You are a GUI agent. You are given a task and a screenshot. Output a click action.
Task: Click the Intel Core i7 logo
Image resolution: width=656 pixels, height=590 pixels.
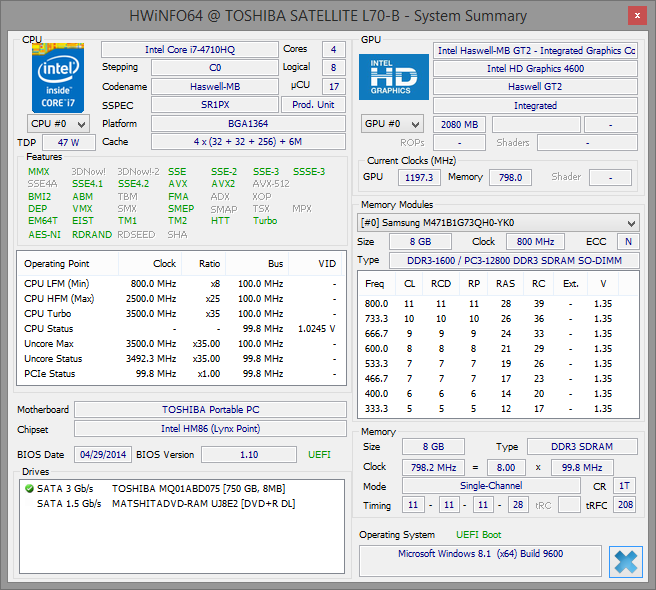coord(58,77)
